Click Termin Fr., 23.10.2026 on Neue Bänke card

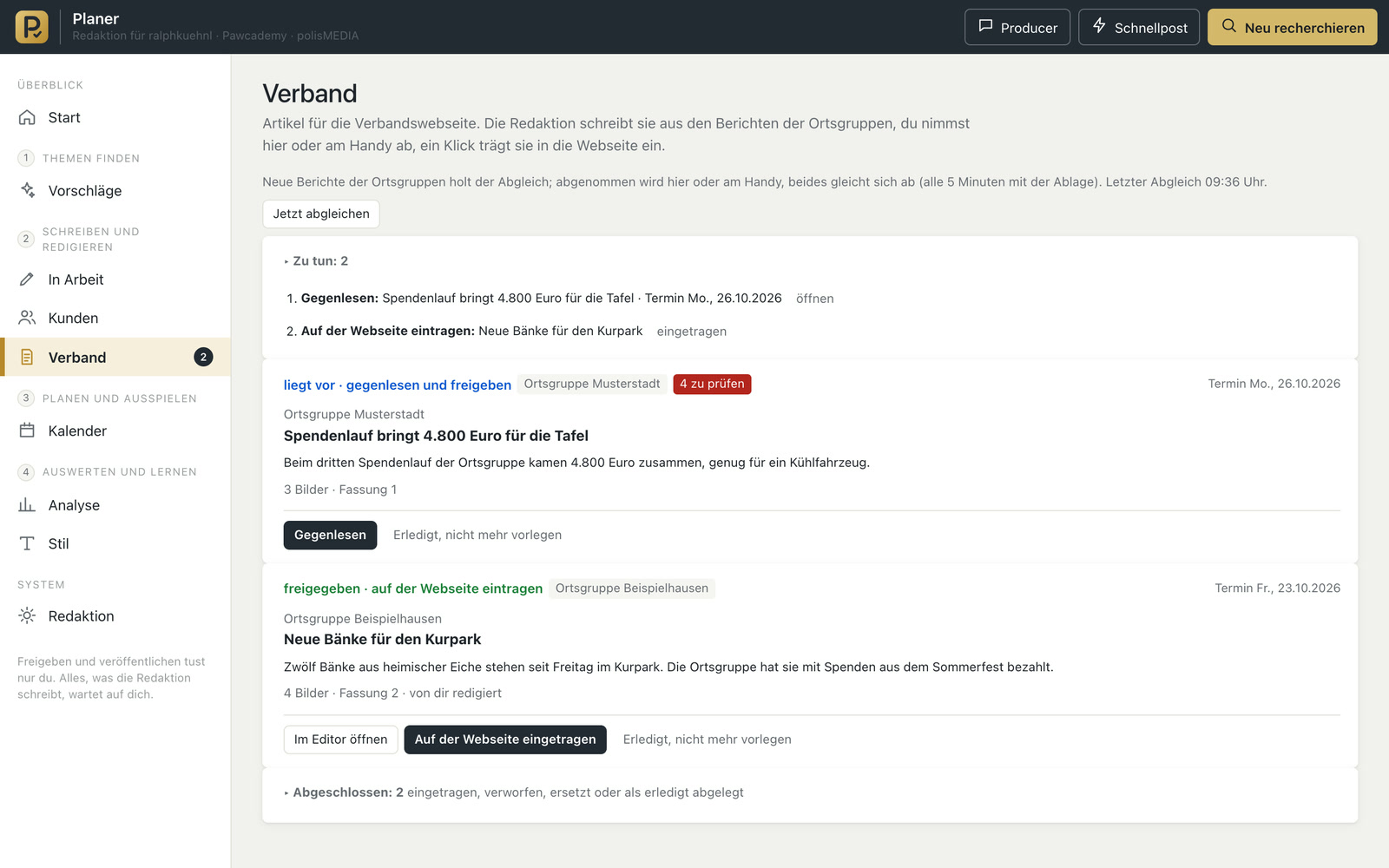(1278, 589)
